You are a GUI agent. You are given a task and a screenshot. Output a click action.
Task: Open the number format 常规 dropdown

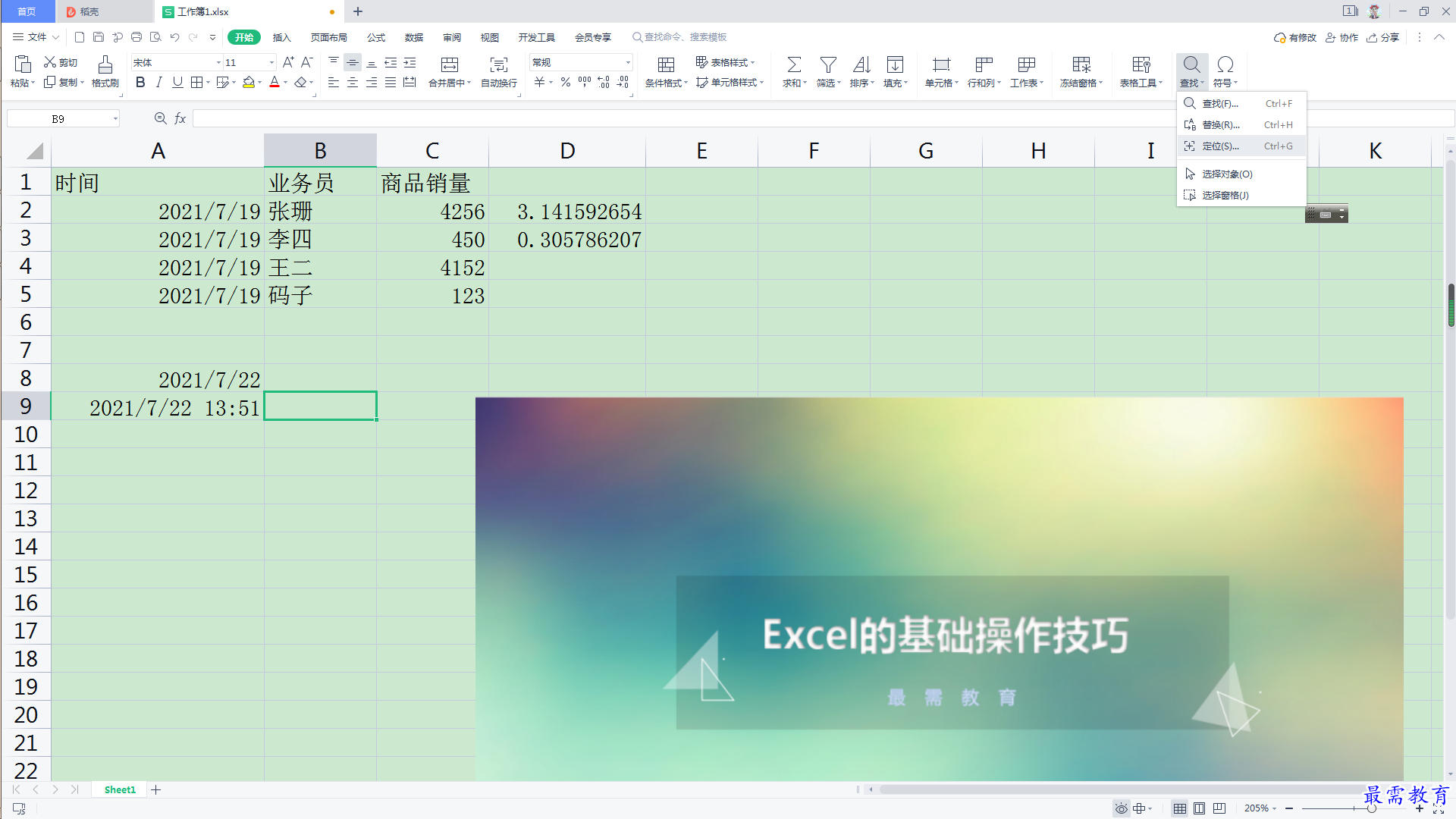[x=628, y=62]
